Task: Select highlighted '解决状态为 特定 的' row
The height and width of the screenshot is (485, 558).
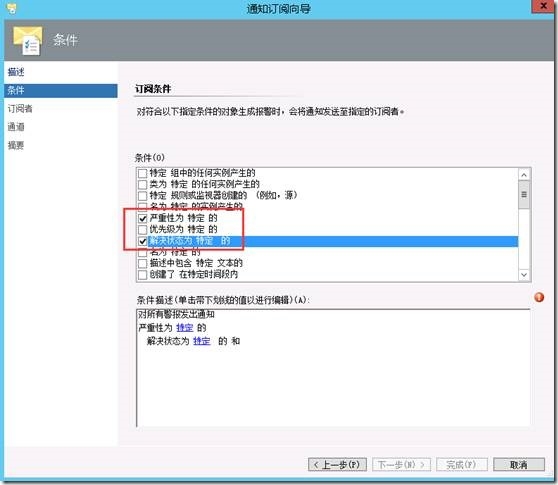Action: coord(332,241)
